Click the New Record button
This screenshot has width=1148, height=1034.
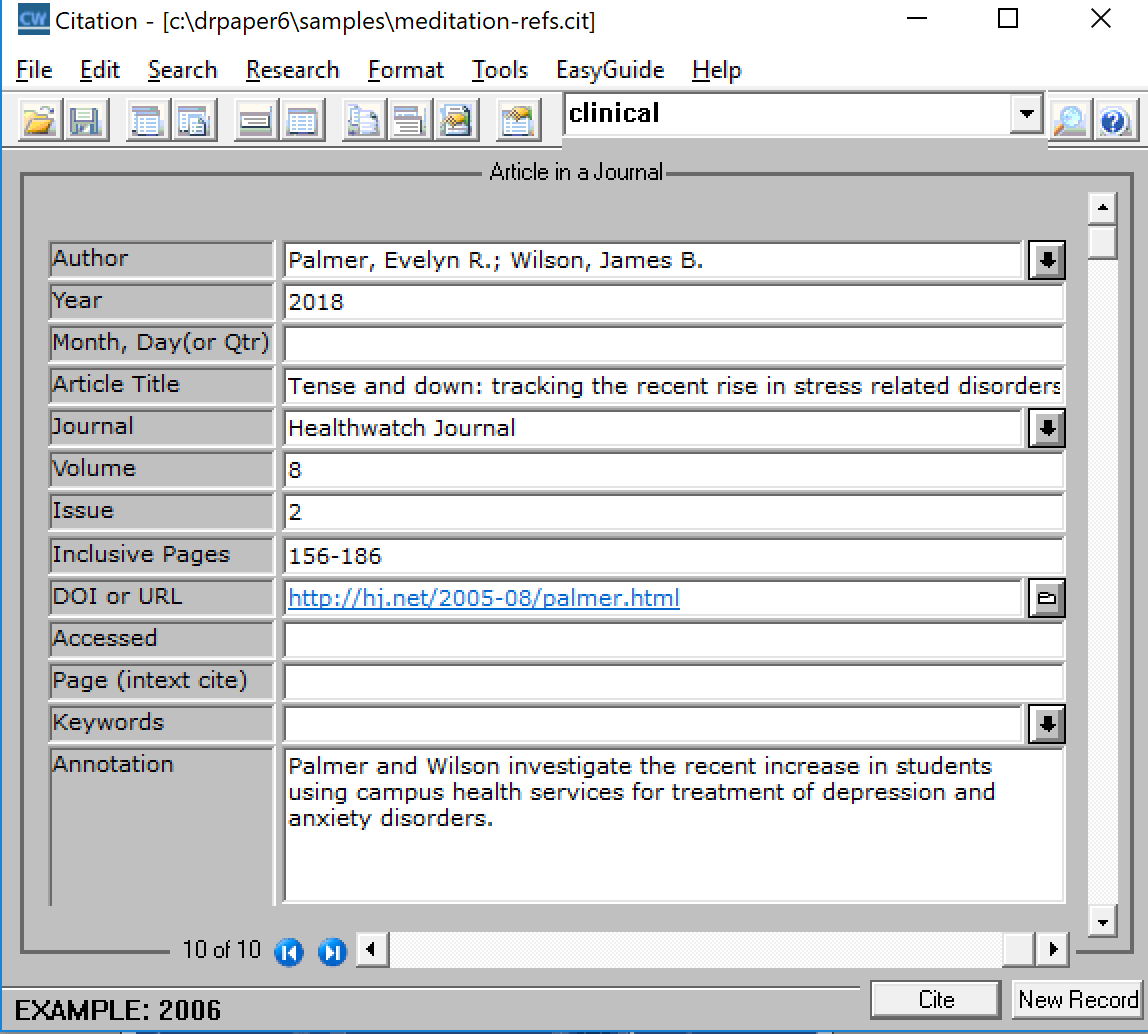point(1078,999)
